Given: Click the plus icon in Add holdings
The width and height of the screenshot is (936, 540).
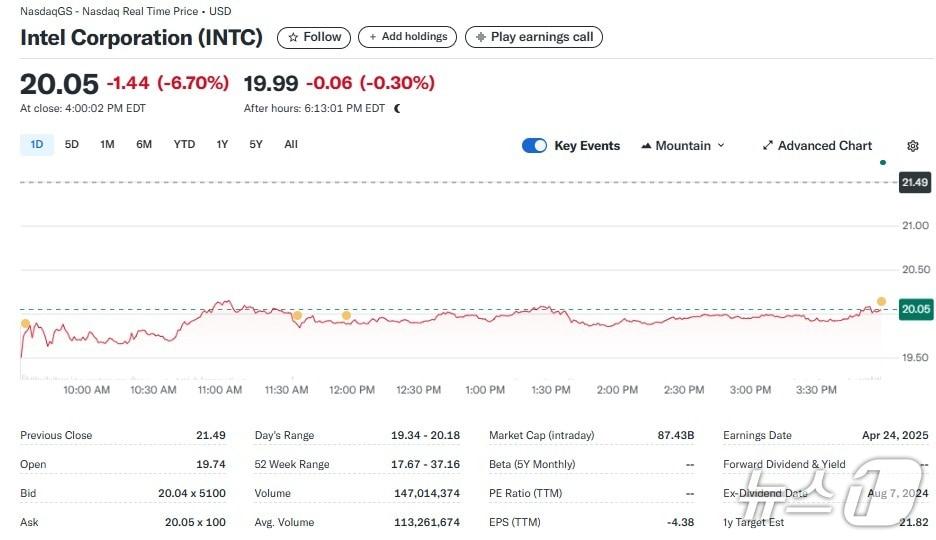Looking at the screenshot, I should pyautogui.click(x=373, y=37).
